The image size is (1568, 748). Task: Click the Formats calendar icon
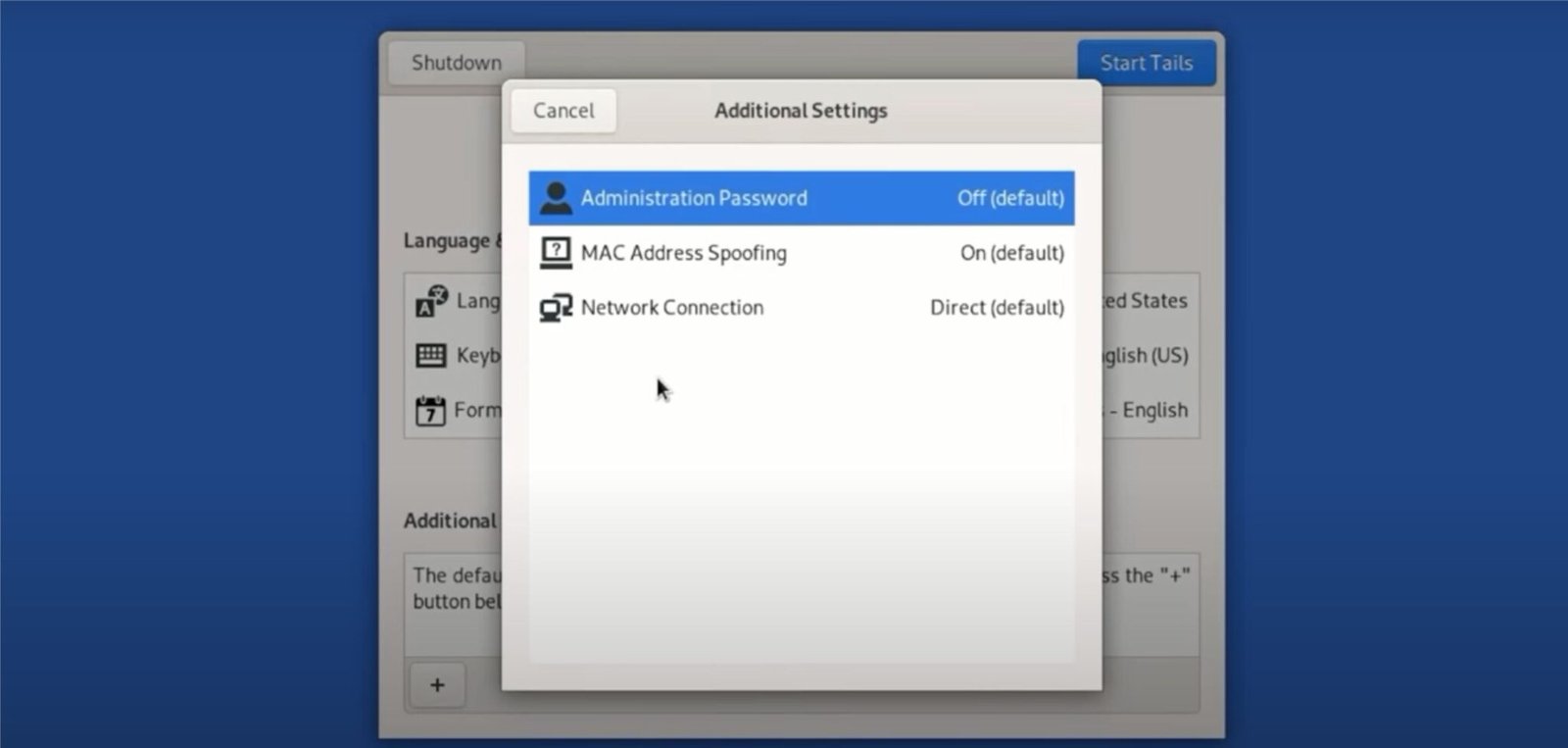[430, 410]
